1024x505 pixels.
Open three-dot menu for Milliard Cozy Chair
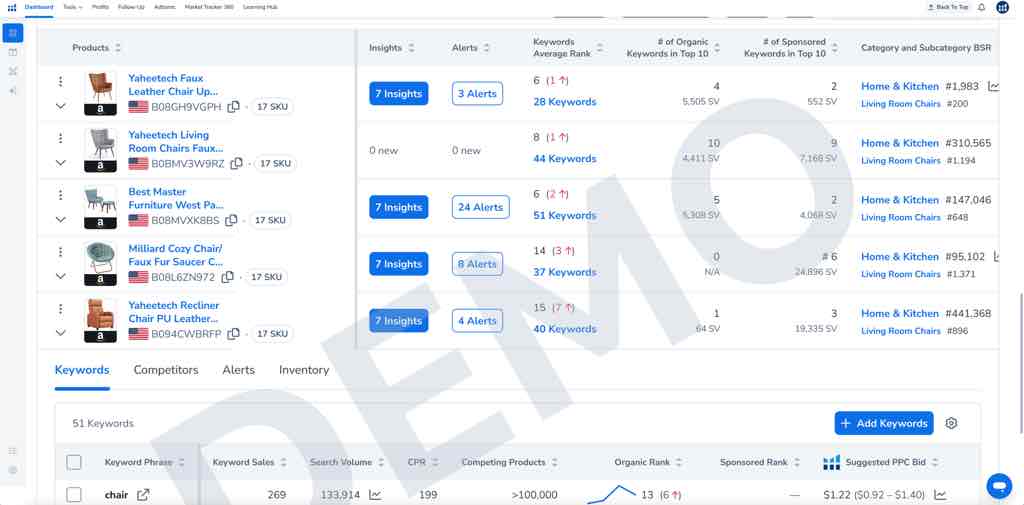(61, 252)
